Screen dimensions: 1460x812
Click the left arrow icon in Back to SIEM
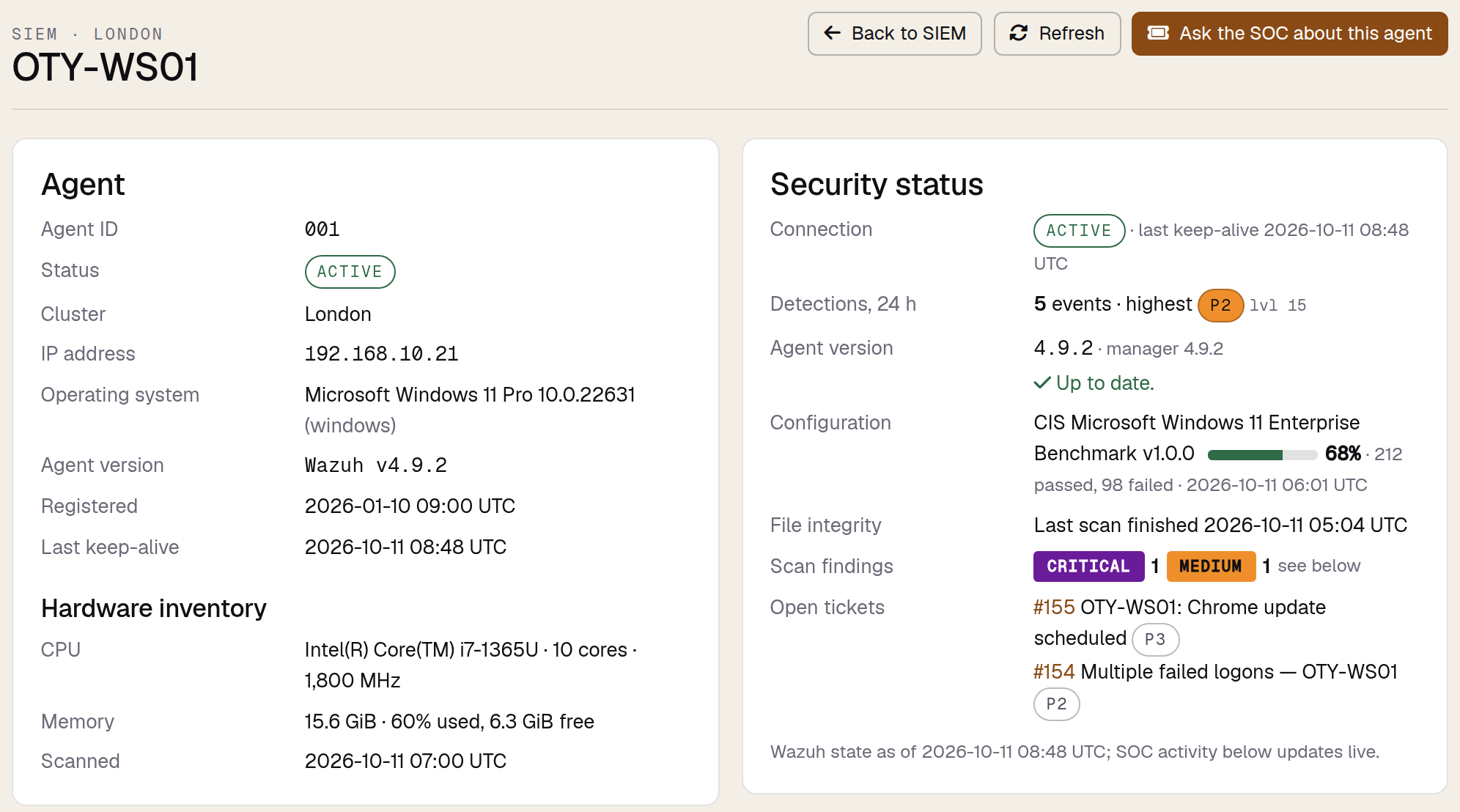(x=832, y=33)
